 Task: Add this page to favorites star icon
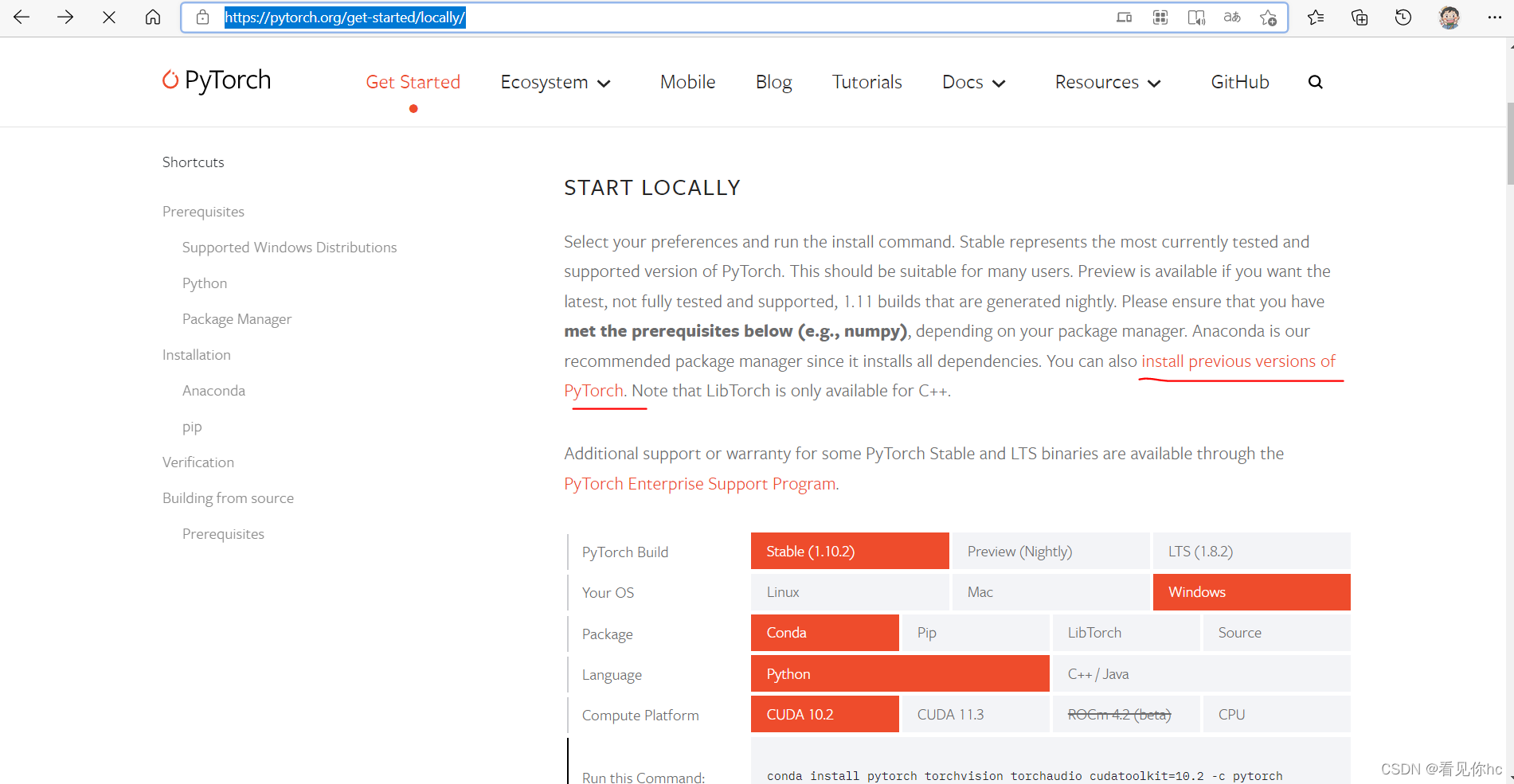coord(1269,18)
